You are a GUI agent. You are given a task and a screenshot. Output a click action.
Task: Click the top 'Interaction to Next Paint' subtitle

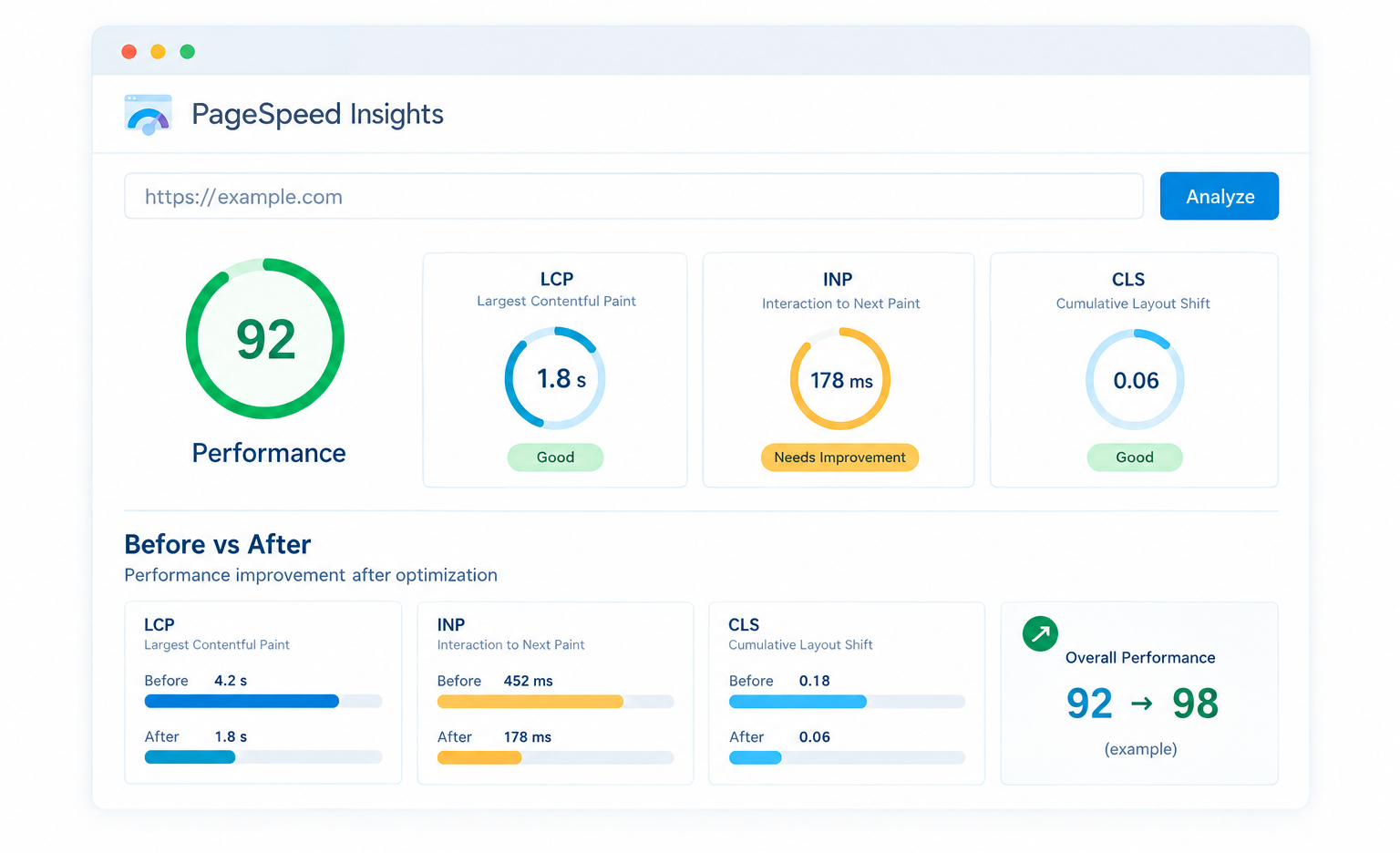pyautogui.click(x=840, y=303)
